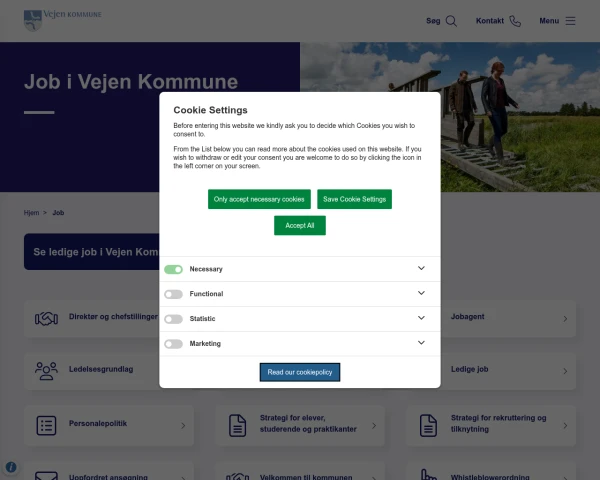The width and height of the screenshot is (600, 480).
Task: Expand the Statistic cookies chevron
Action: (421, 318)
